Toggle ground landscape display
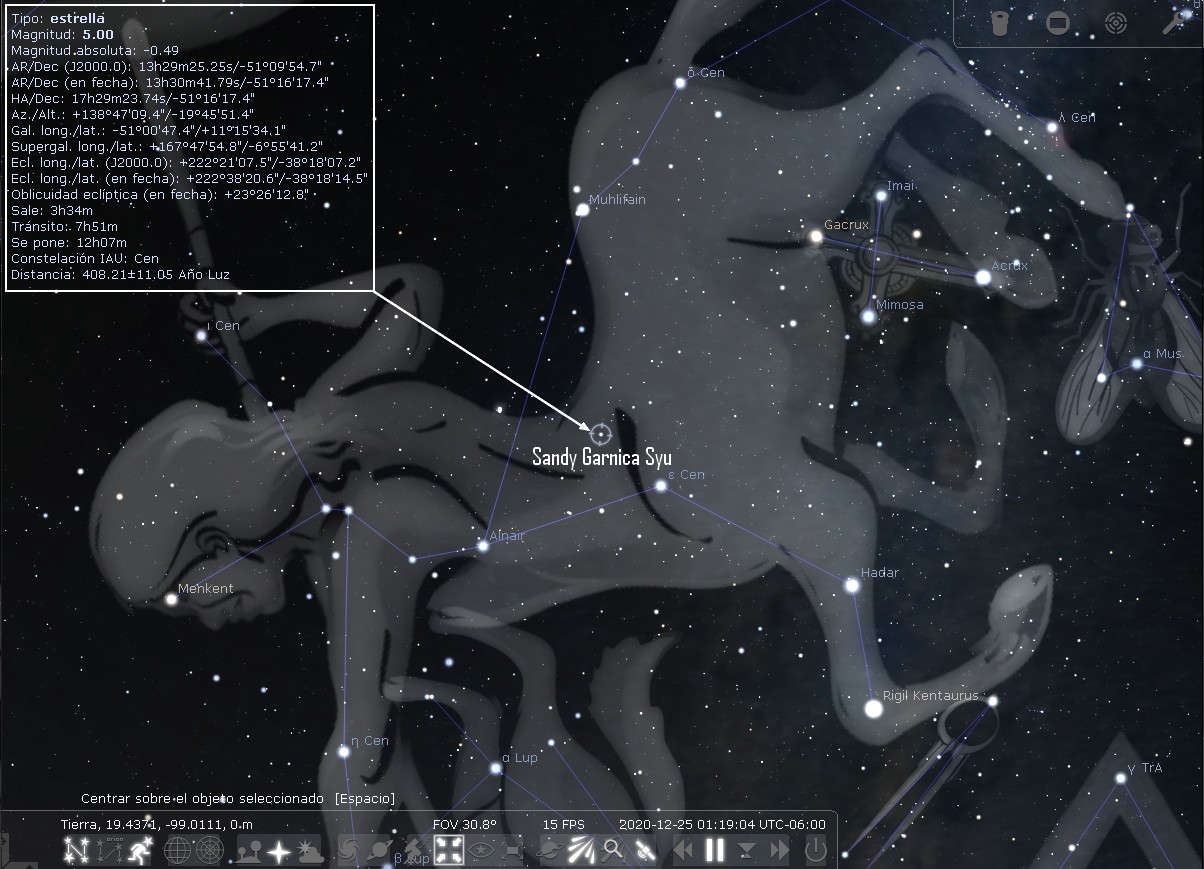 coord(250,851)
